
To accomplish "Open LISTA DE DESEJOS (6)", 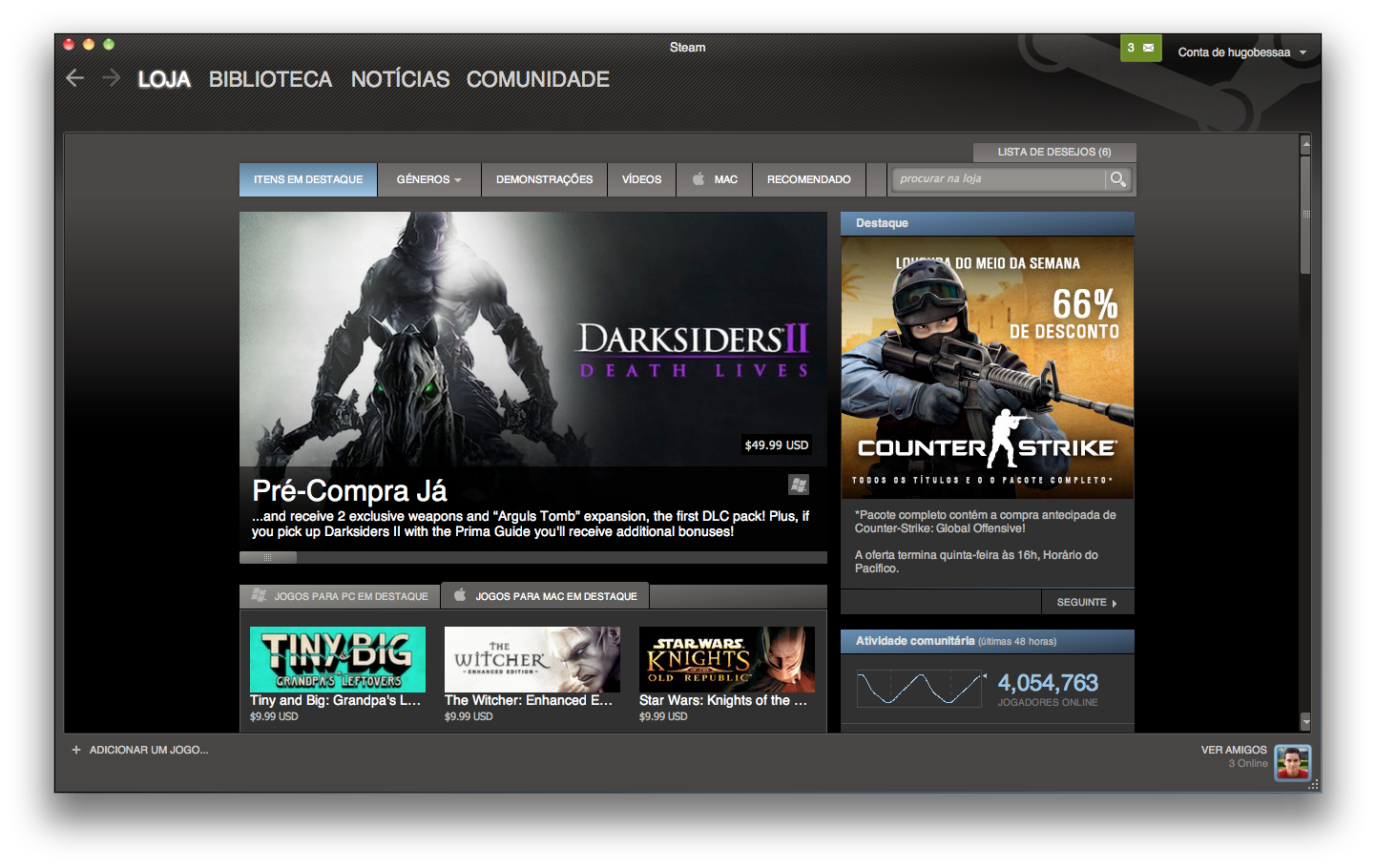I will pyautogui.click(x=1054, y=152).
